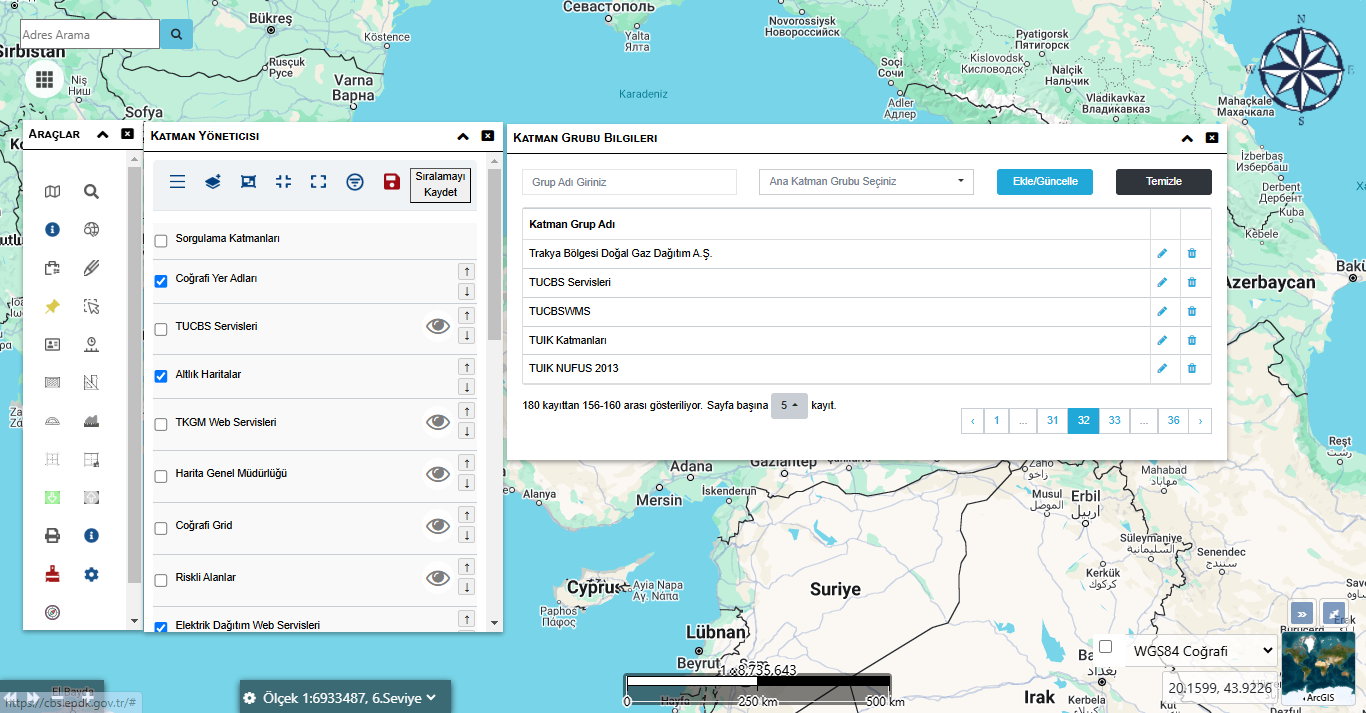Image resolution: width=1366 pixels, height=713 pixels.
Task: Click the yellow pin tool in Araçlar
Action: coord(52,307)
